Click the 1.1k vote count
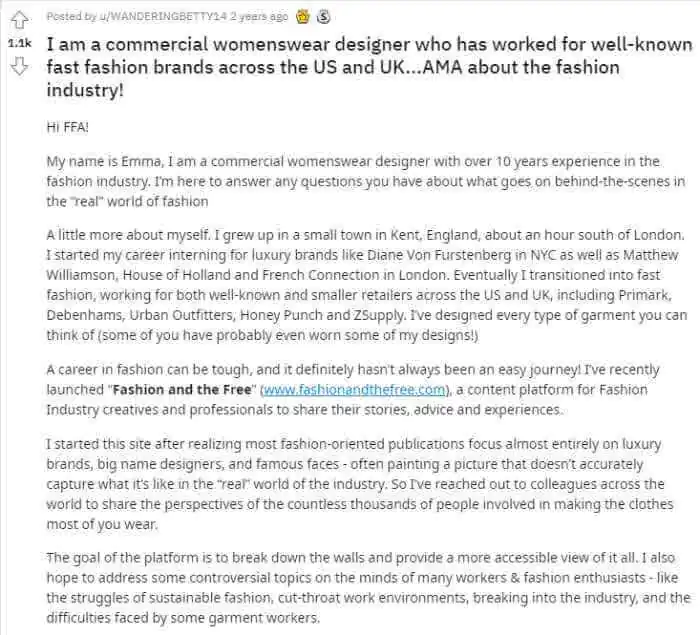Viewport: 700px width, 635px height. point(20,43)
